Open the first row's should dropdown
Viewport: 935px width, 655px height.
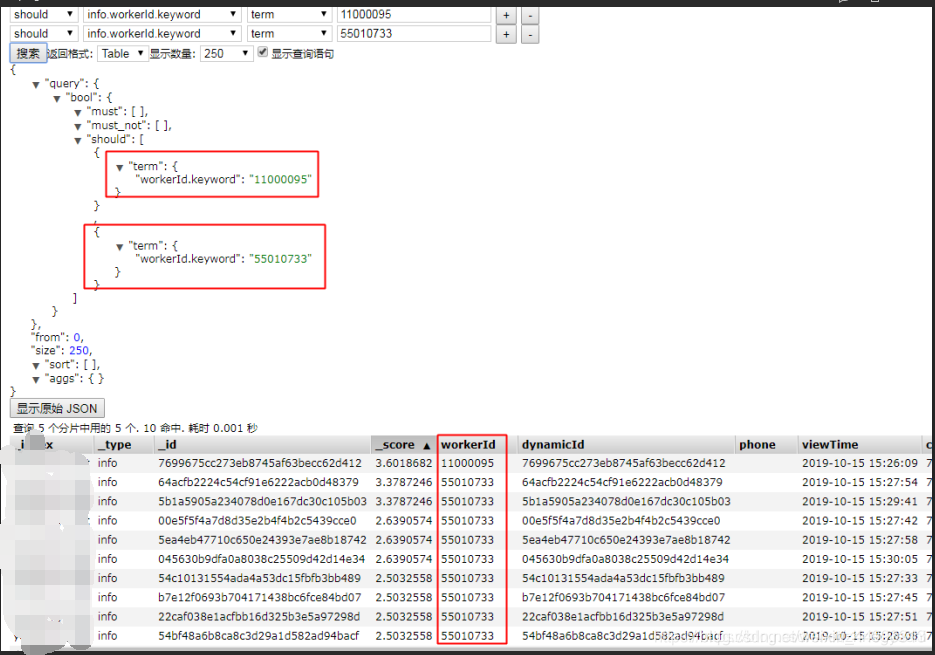(x=44, y=14)
